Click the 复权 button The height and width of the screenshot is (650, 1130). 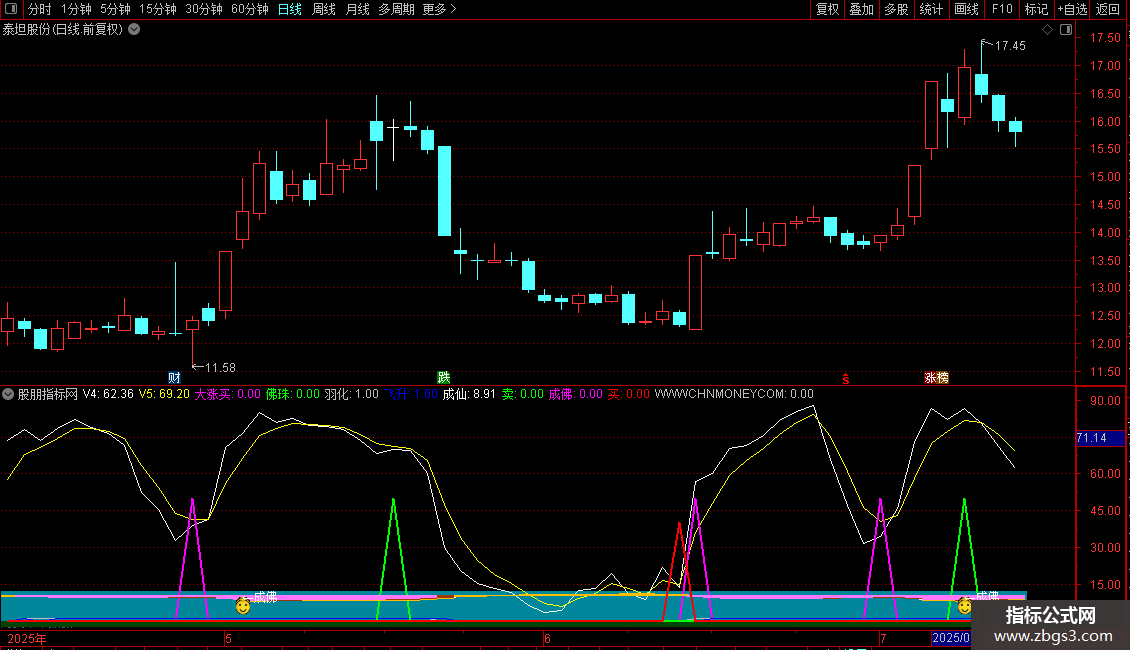pos(827,10)
